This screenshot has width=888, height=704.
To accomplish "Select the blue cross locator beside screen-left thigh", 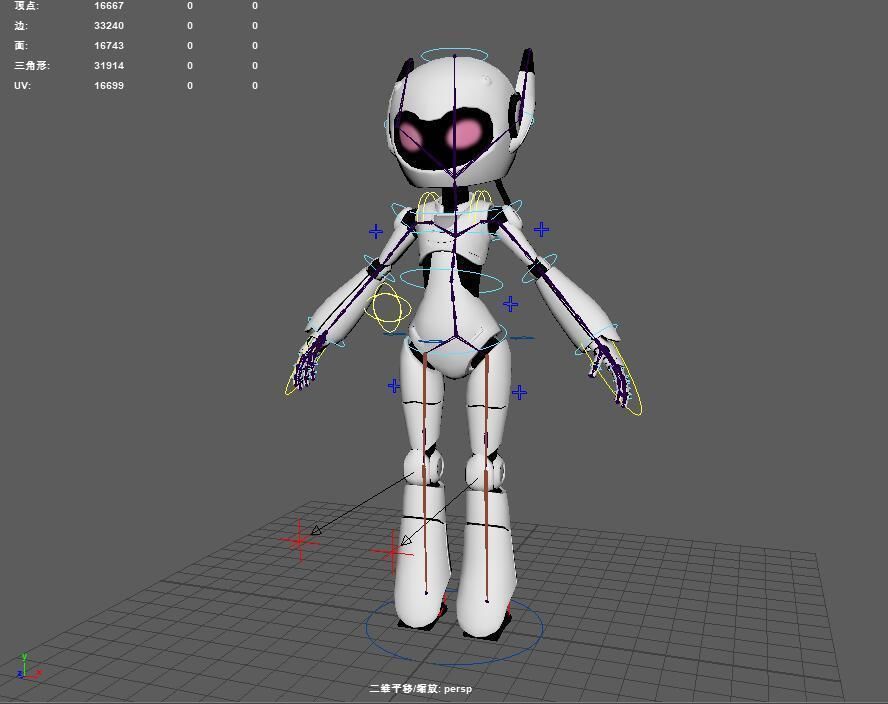I will (x=394, y=386).
